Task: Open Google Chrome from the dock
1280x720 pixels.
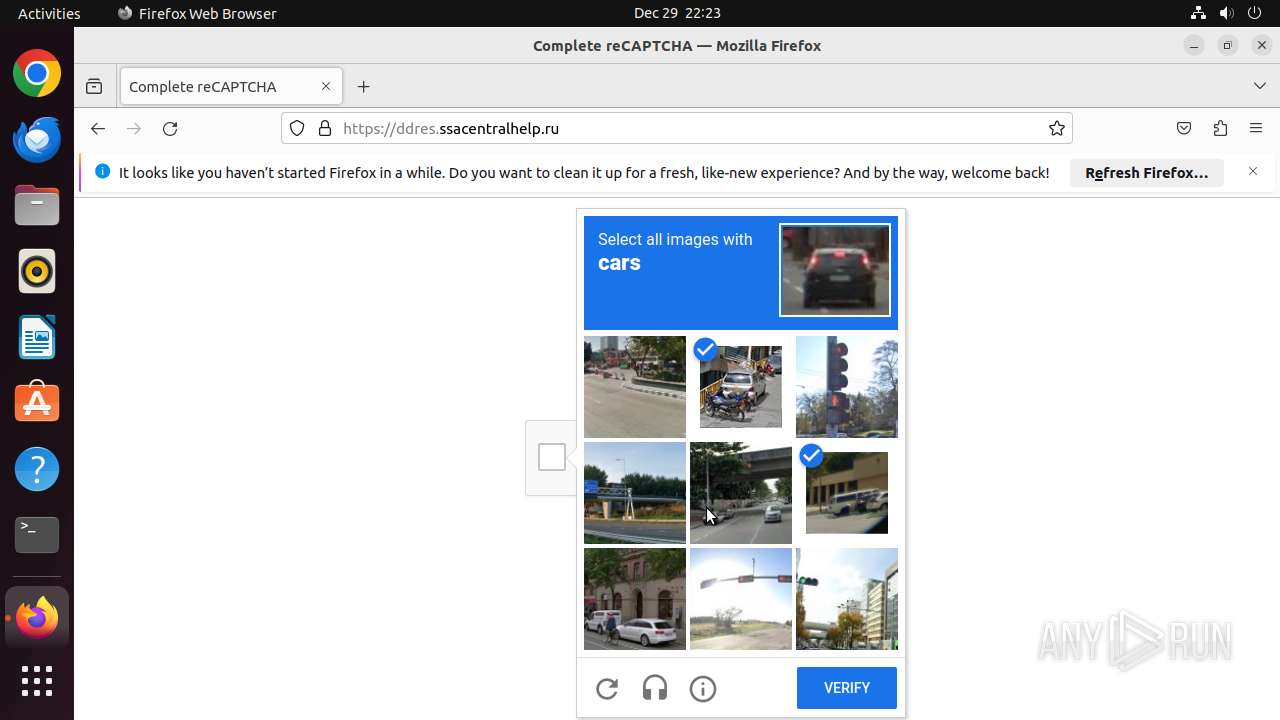Action: tap(37, 74)
